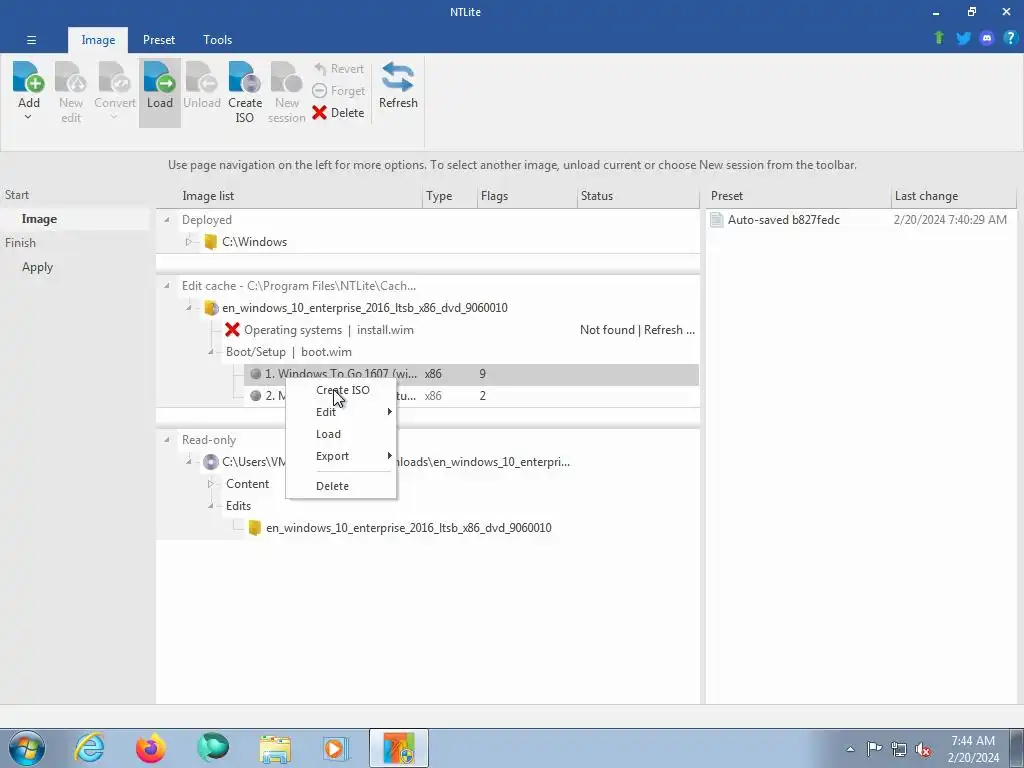Screen dimensions: 1024x768
Task: Expand the C:\Windows tree node
Action: 189,242
